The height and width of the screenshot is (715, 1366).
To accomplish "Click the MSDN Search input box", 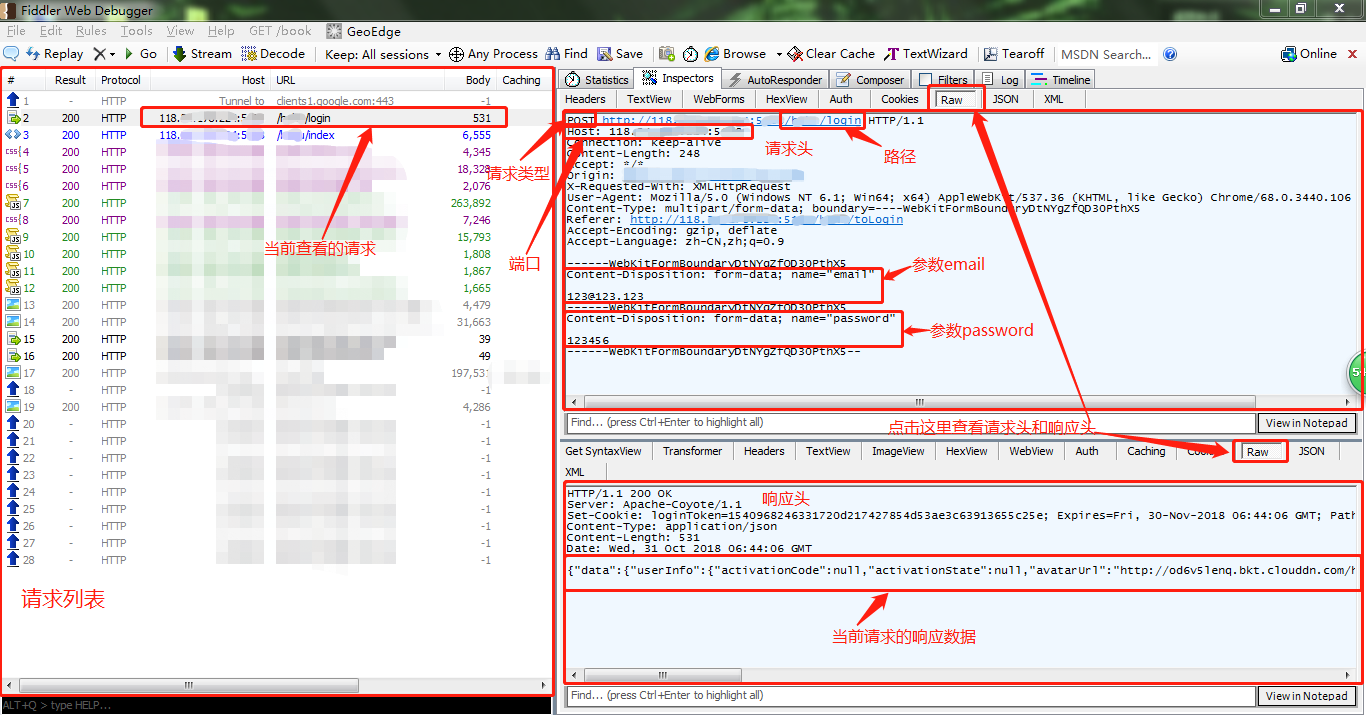I will click(x=1106, y=54).
